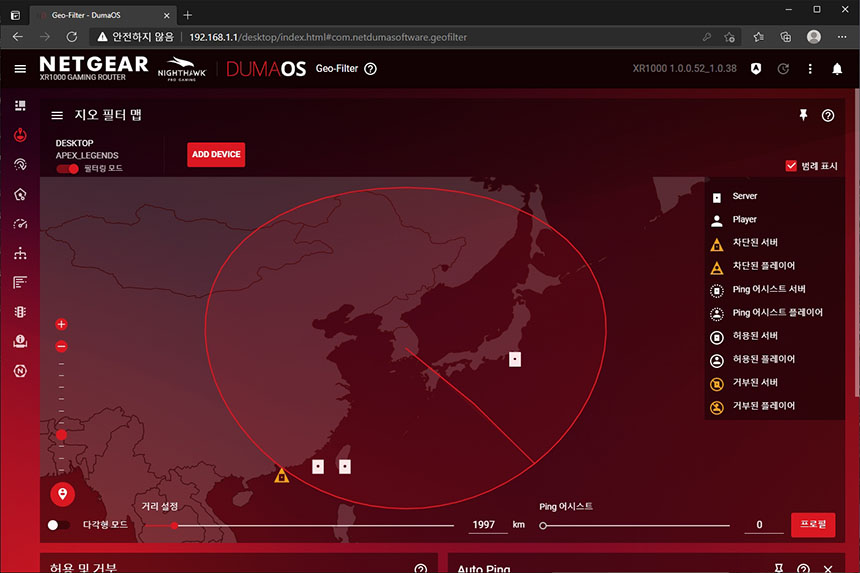Open the browser collections icon
Image resolution: width=860 pixels, height=573 pixels.
[x=785, y=37]
